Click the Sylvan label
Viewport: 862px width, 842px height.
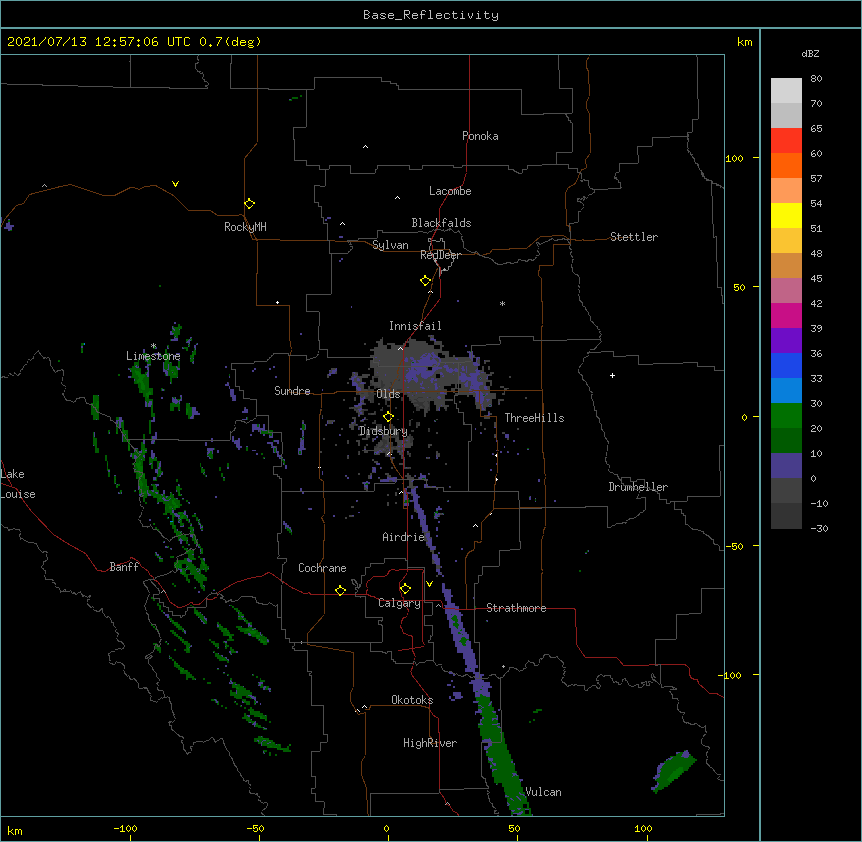pos(390,245)
